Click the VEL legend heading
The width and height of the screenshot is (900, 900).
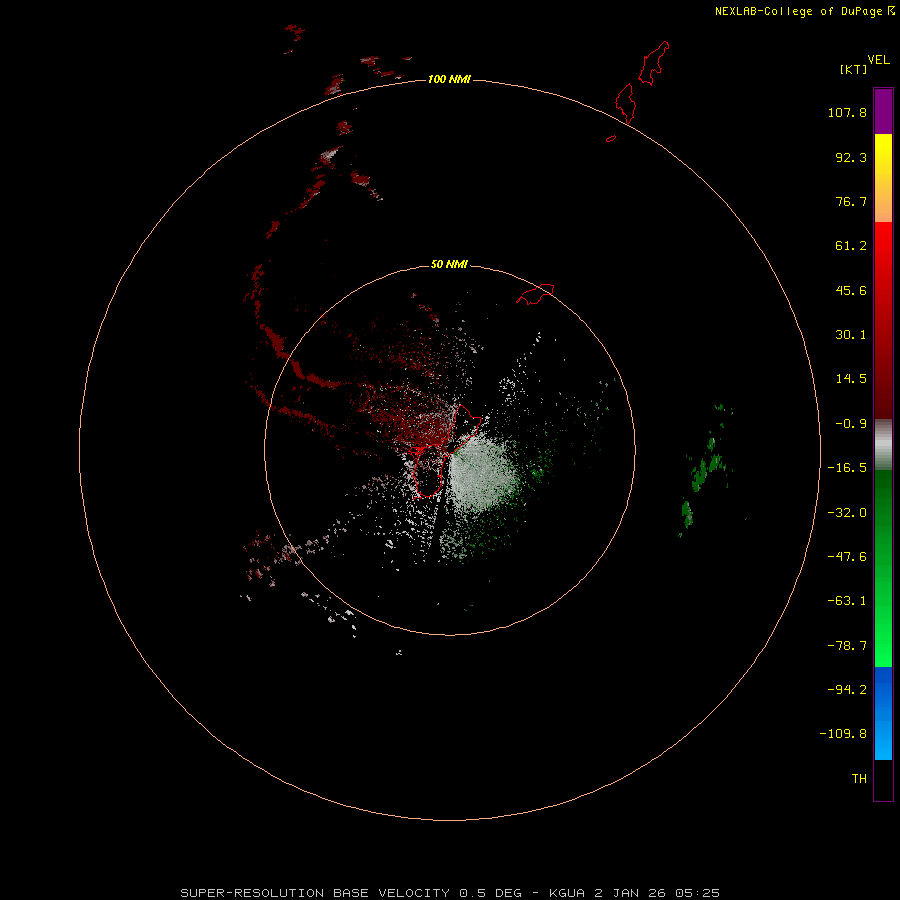(878, 59)
